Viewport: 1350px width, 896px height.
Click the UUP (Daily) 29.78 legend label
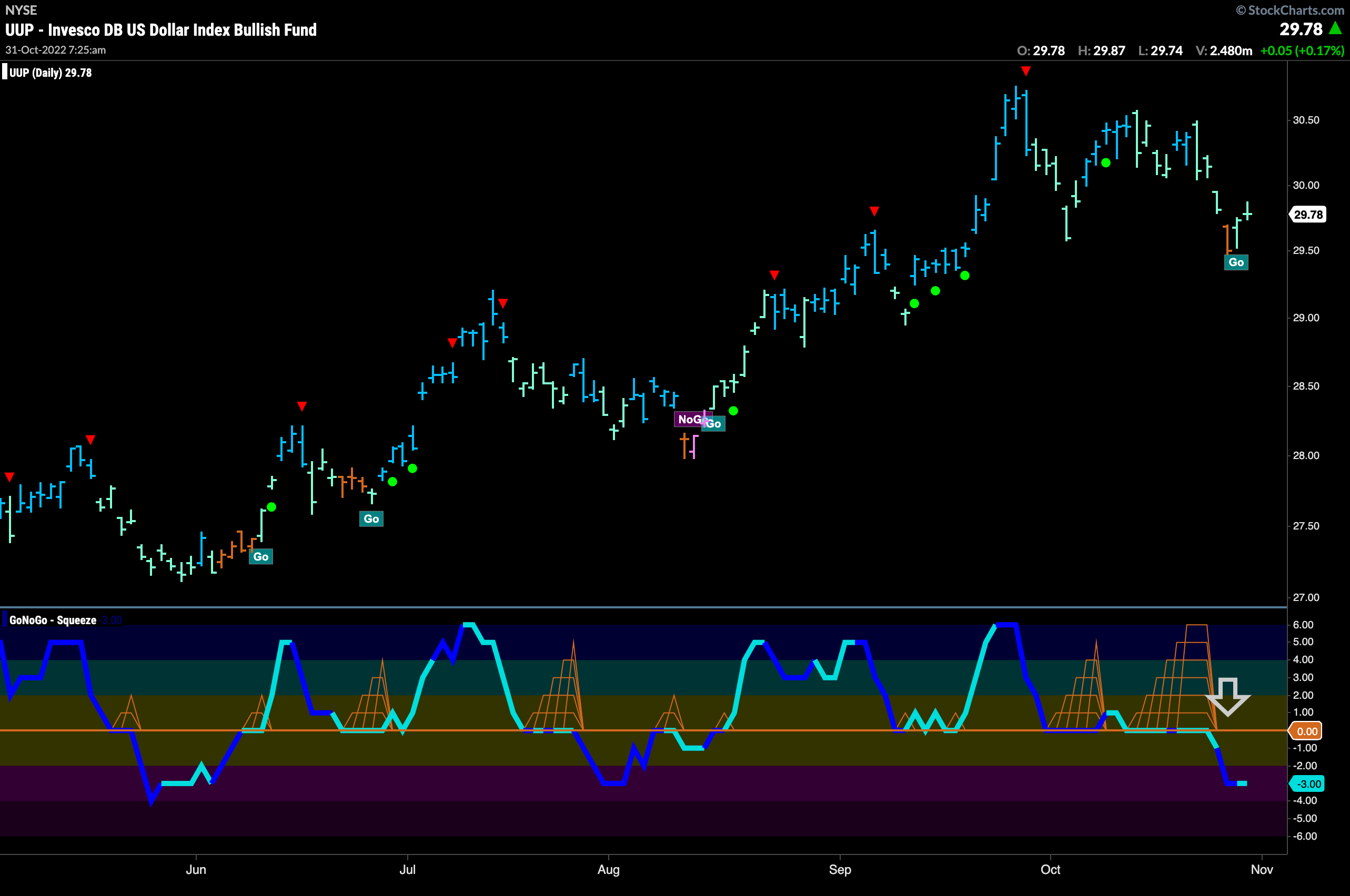coord(51,73)
